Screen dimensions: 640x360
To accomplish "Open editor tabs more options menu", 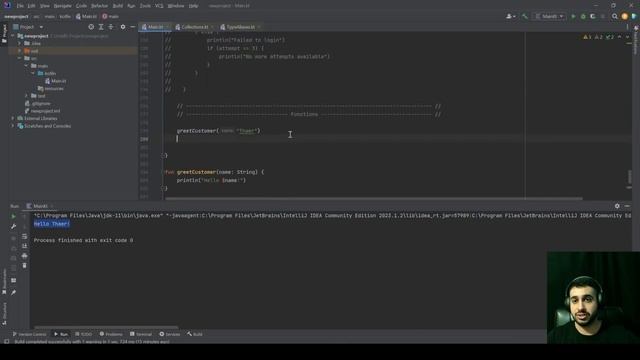I will tap(627, 27).
